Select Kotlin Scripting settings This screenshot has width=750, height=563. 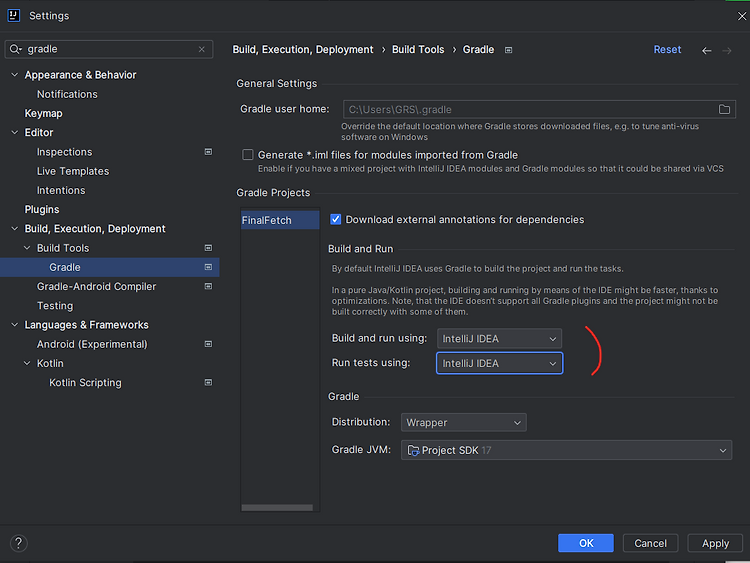pyautogui.click(x=85, y=383)
